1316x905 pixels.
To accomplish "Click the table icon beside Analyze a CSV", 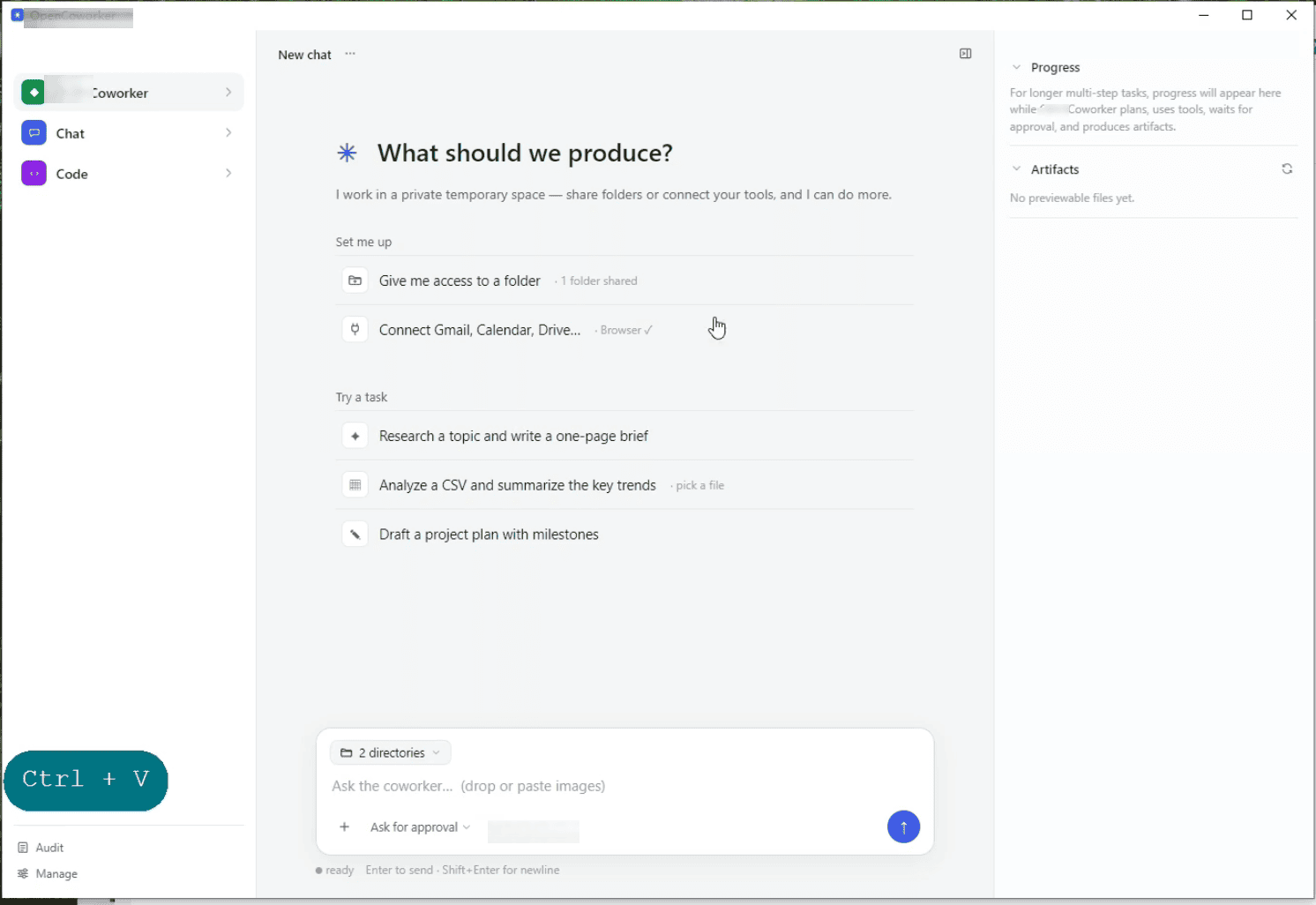I will click(x=355, y=485).
